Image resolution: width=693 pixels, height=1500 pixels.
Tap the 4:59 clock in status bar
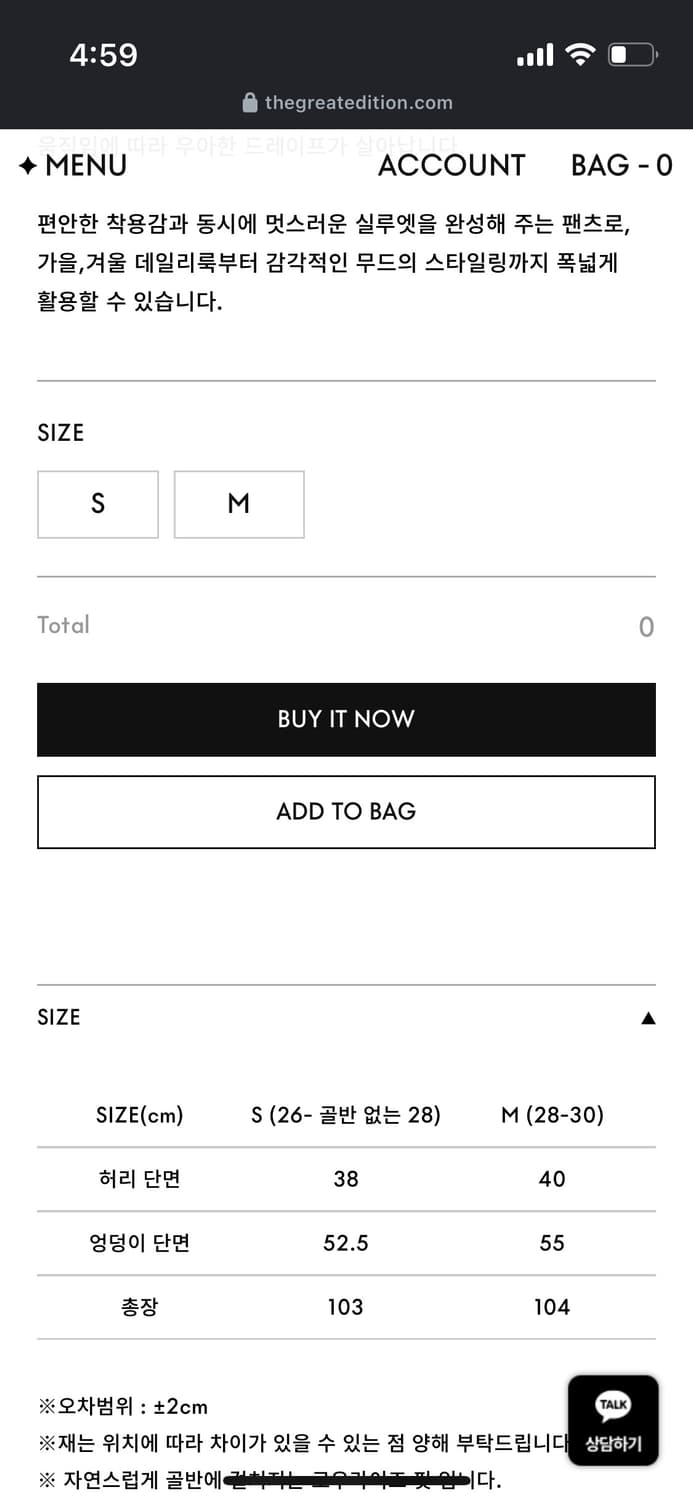(104, 55)
